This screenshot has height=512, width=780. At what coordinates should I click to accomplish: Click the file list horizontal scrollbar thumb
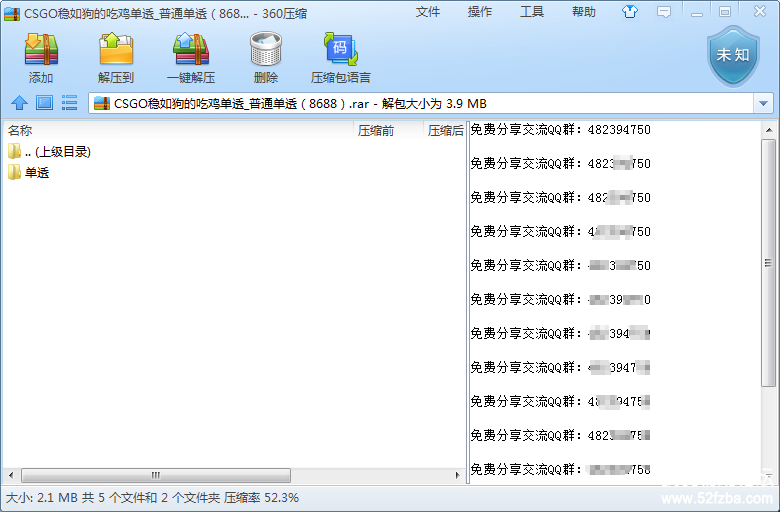[x=156, y=475]
